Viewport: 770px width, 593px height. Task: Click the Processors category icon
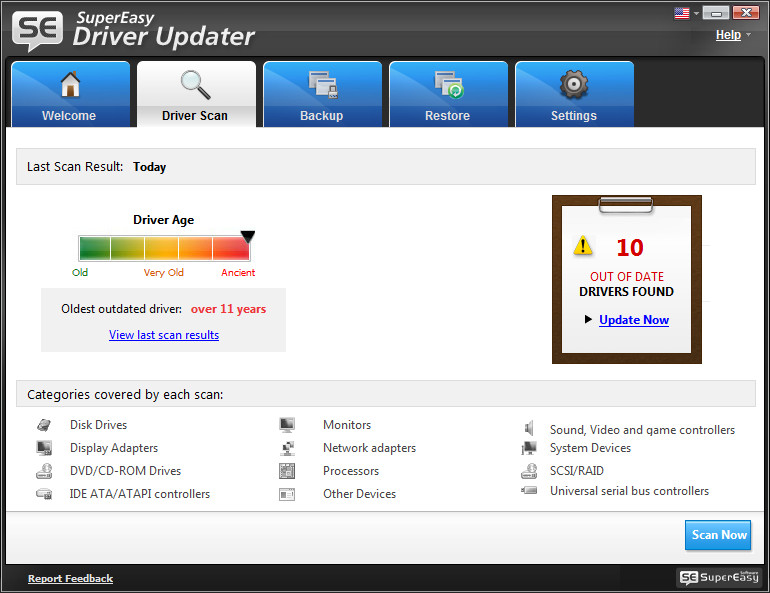pyautogui.click(x=287, y=471)
